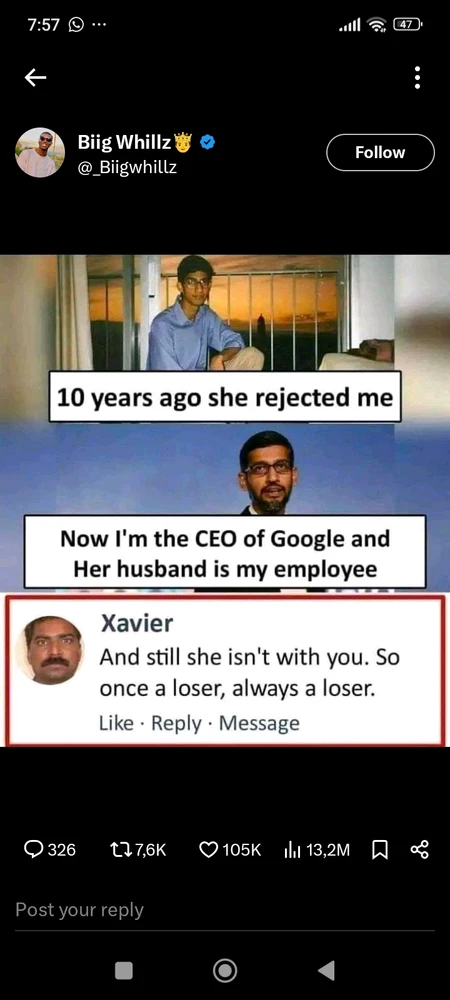Tap the share icon

[419, 849]
